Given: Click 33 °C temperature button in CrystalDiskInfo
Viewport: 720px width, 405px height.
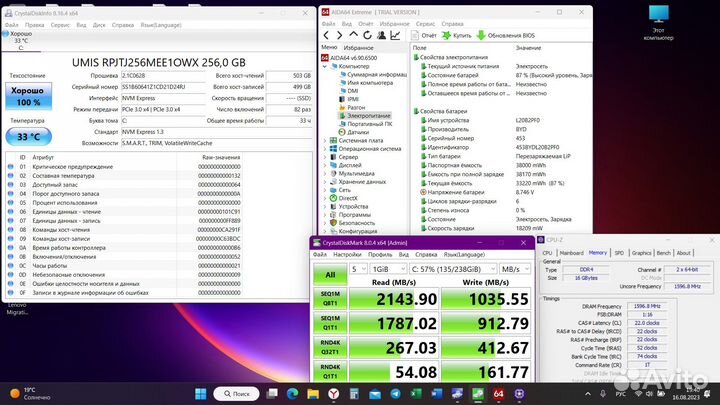Looking at the screenshot, I should 28,136.
